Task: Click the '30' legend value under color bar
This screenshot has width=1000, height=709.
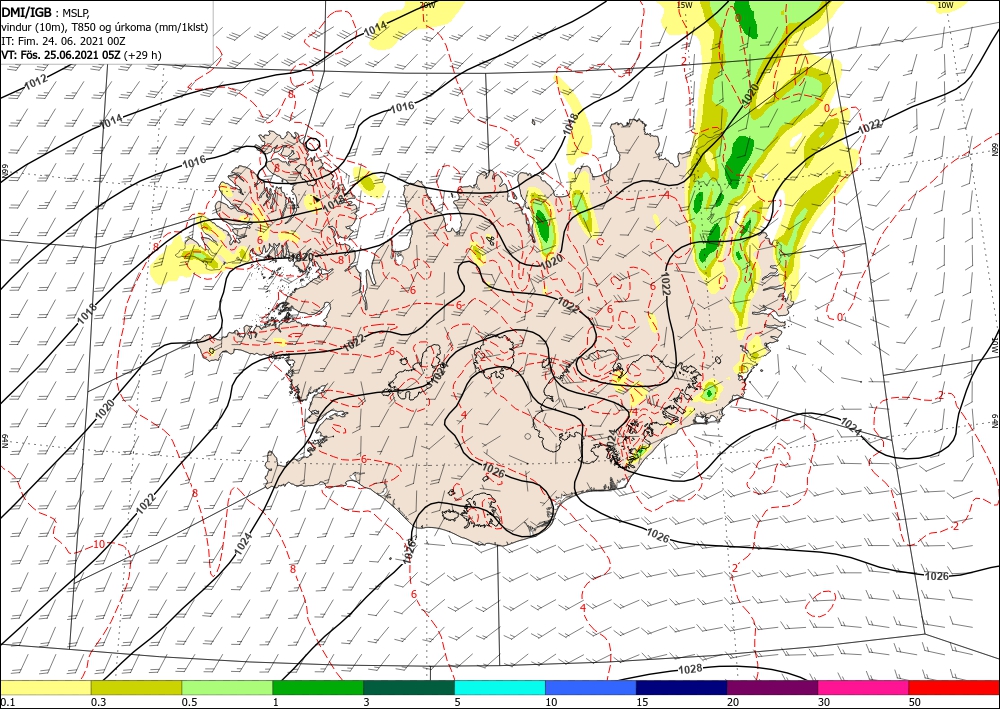Action: (x=824, y=702)
